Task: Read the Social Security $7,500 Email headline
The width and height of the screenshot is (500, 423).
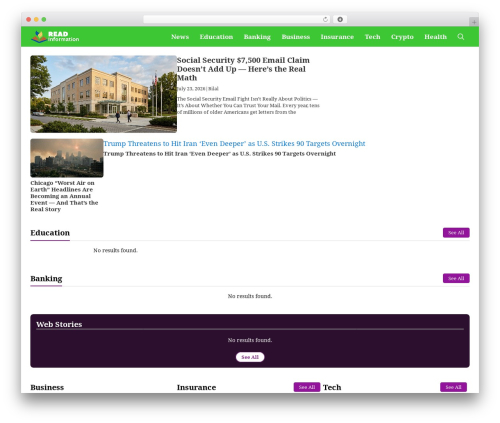Action: tap(243, 69)
